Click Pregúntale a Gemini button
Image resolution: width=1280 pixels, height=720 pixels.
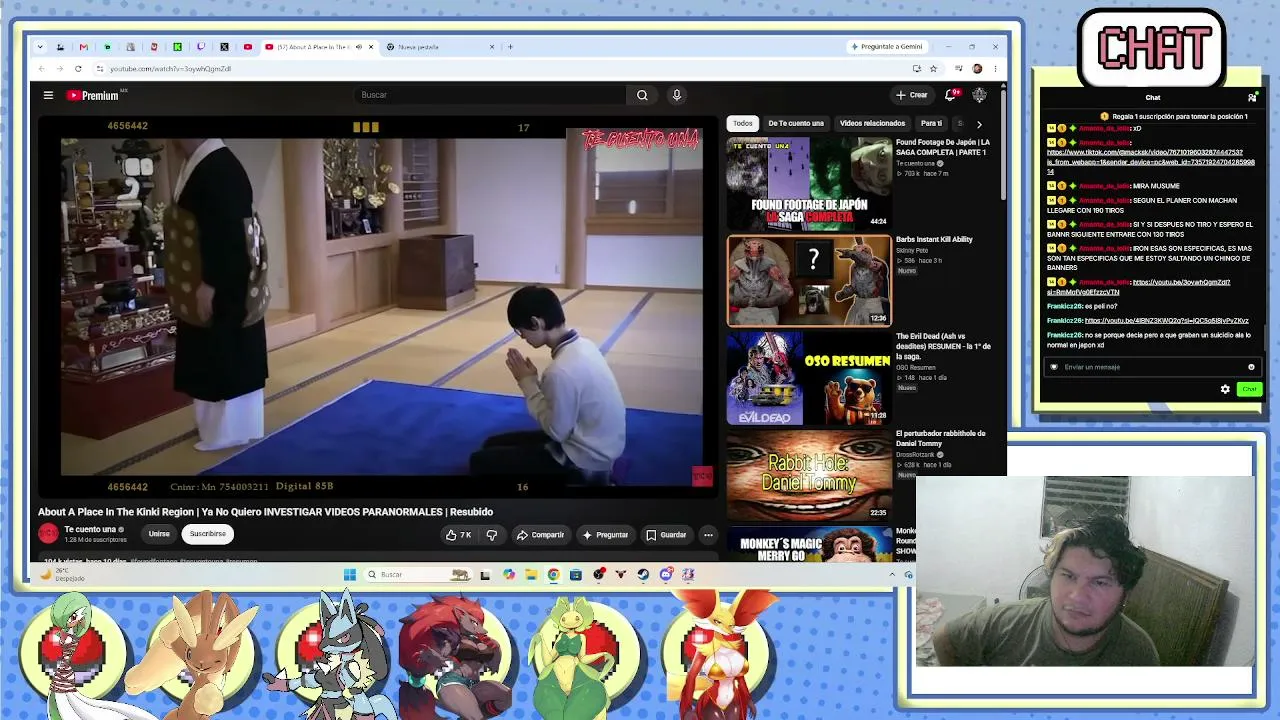coord(887,47)
